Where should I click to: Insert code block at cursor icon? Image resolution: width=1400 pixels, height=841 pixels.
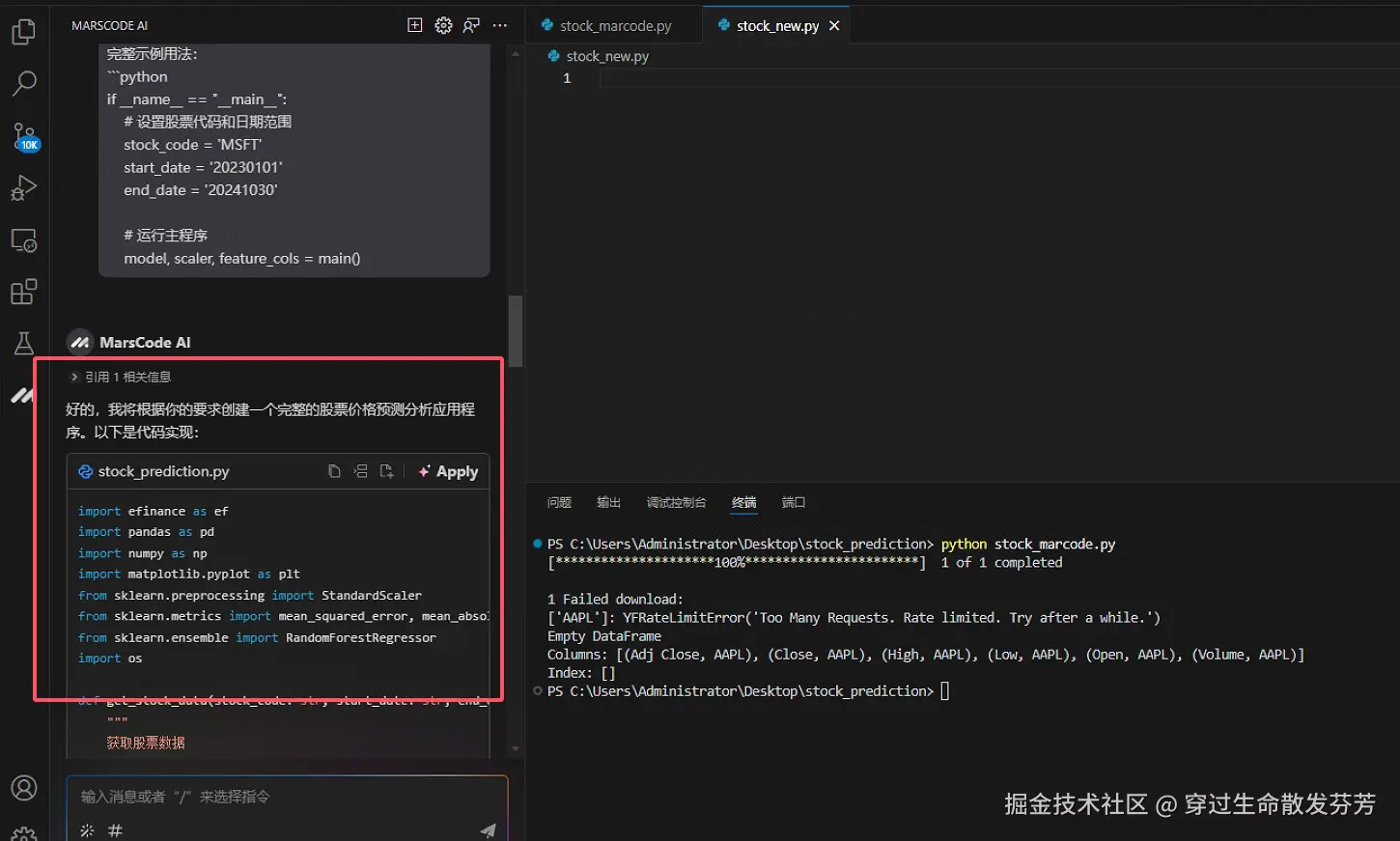pos(360,471)
